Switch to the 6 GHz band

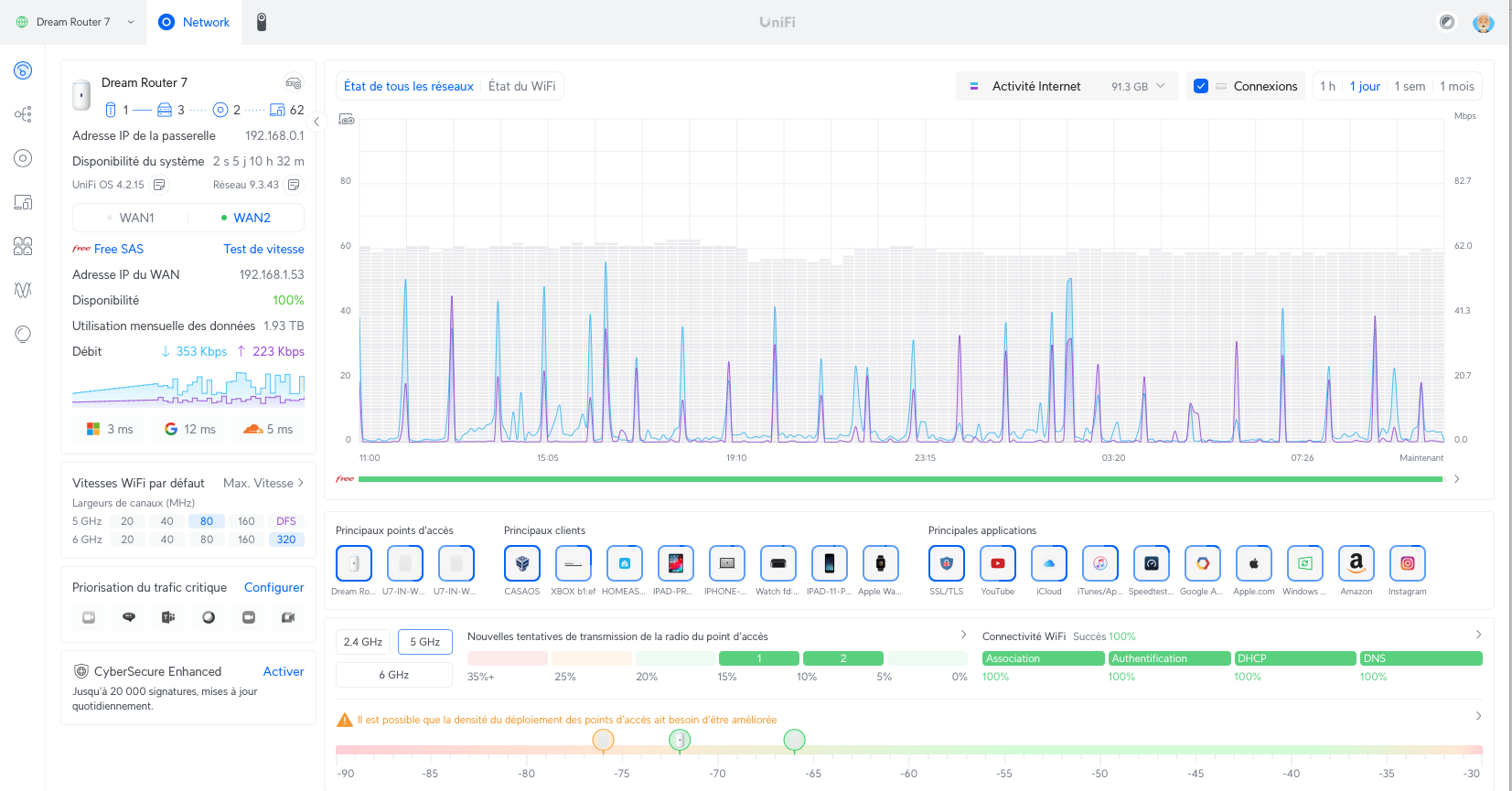394,675
